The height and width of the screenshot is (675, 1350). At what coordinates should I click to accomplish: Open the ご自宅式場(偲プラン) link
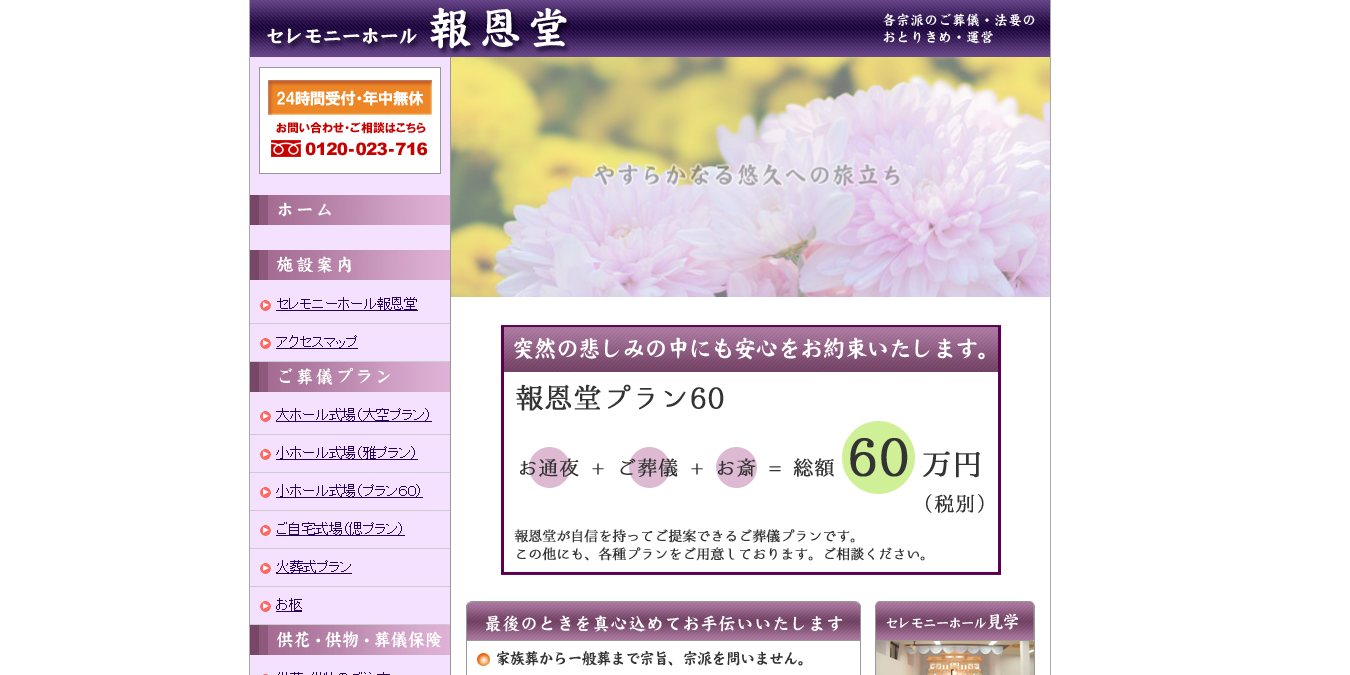point(340,529)
